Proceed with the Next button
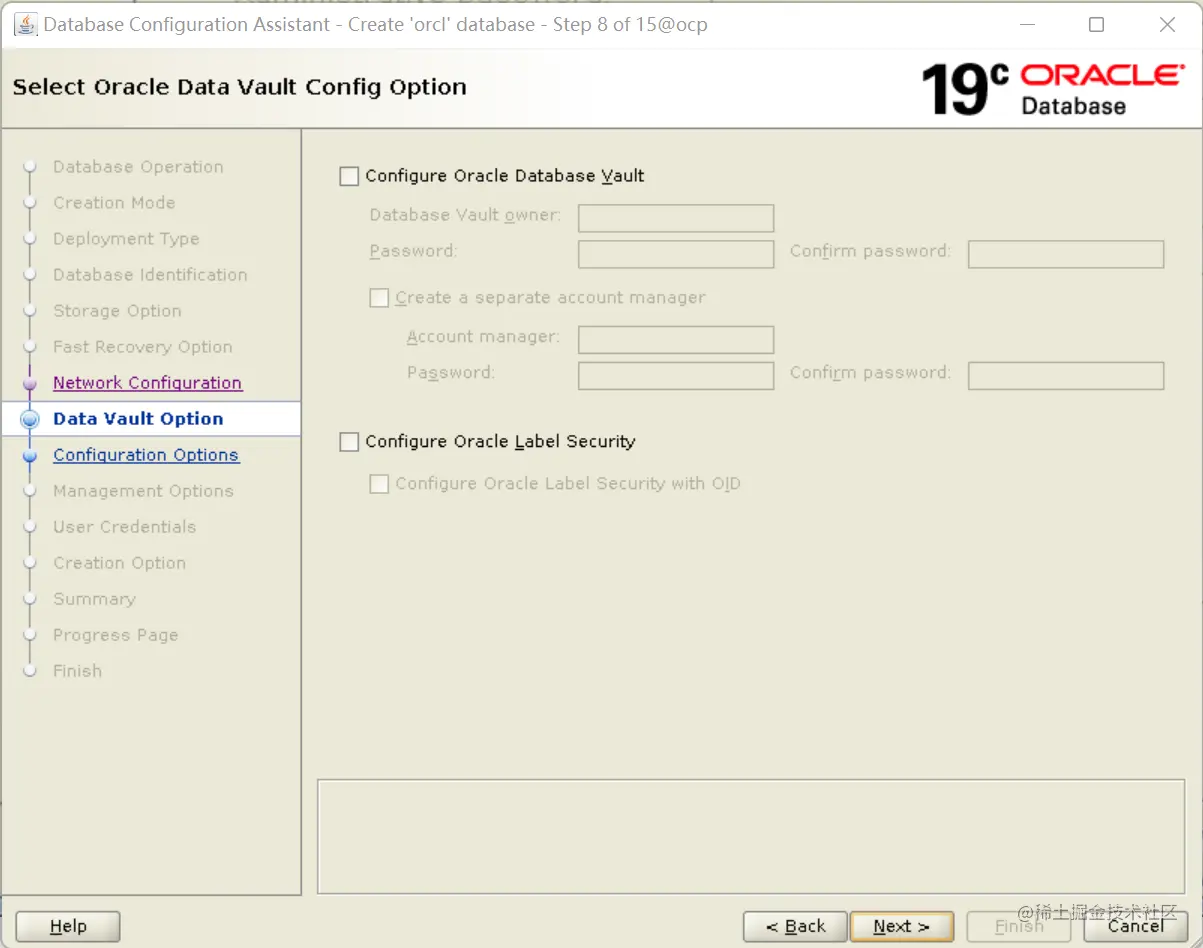The image size is (1203, 948). (901, 927)
